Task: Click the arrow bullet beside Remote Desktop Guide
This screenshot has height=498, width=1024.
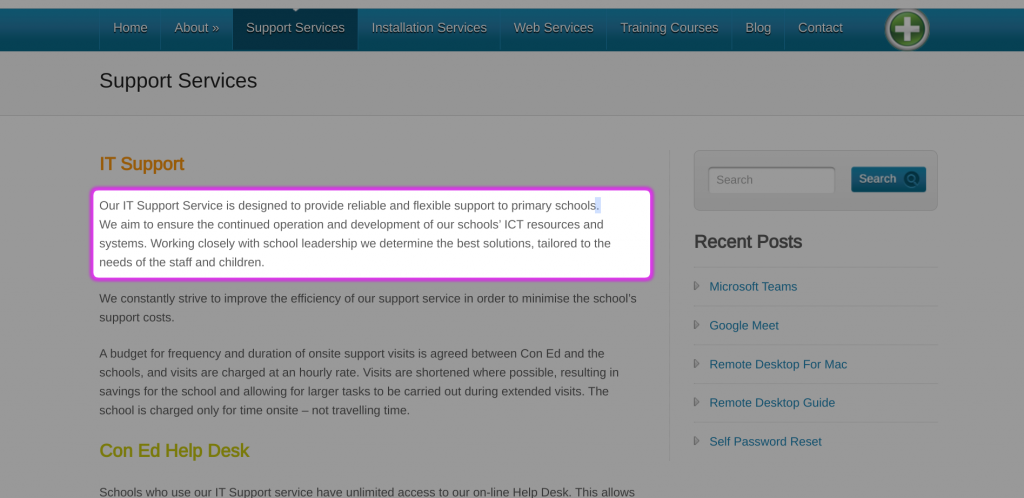Action: tap(697, 402)
